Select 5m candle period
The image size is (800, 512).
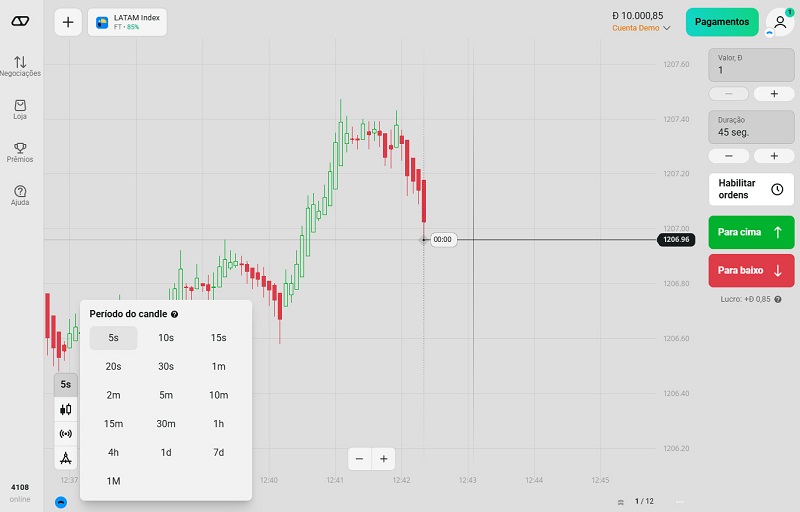click(x=166, y=395)
